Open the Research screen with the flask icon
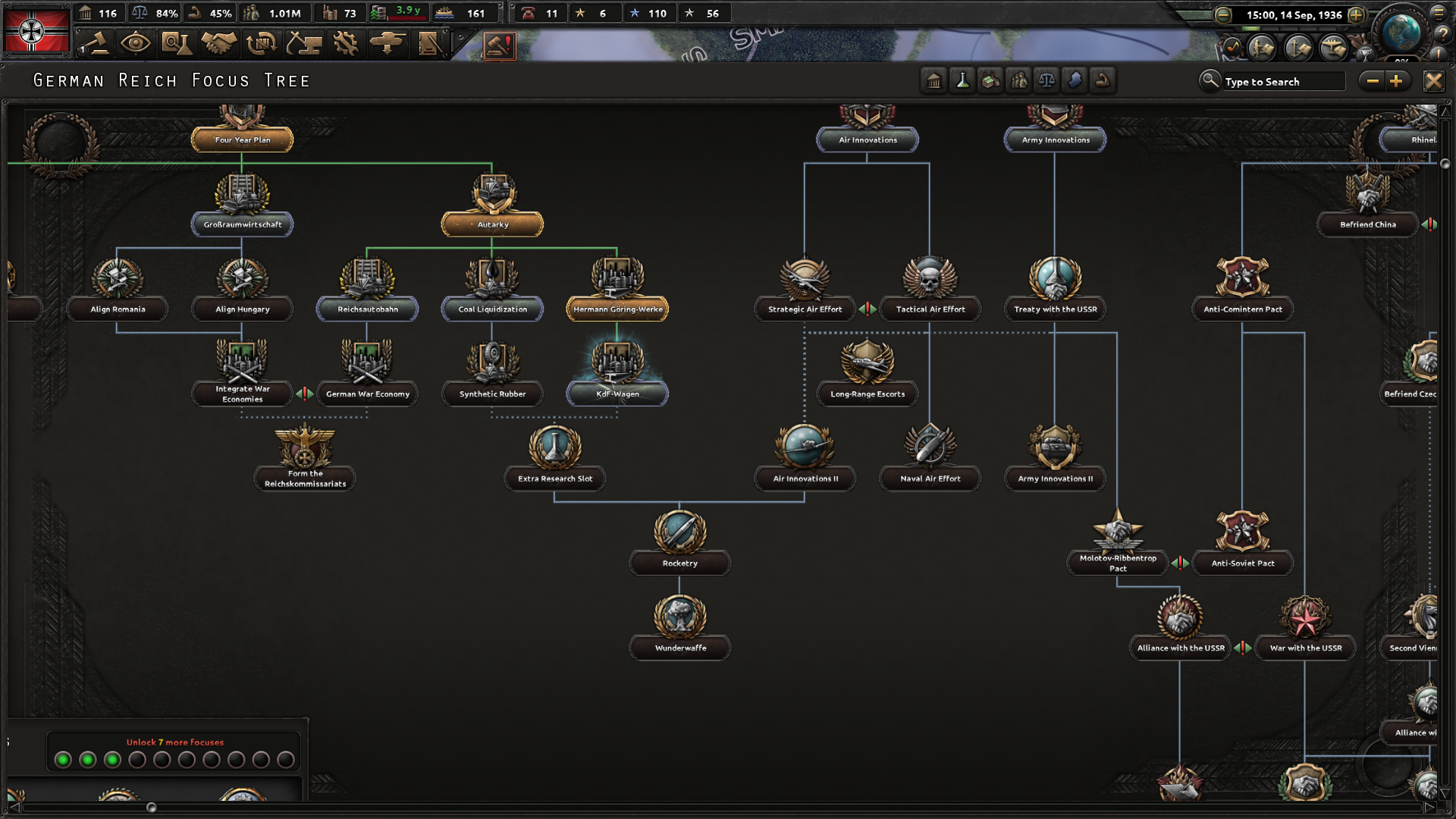This screenshot has width=1456, height=819. (x=176, y=44)
